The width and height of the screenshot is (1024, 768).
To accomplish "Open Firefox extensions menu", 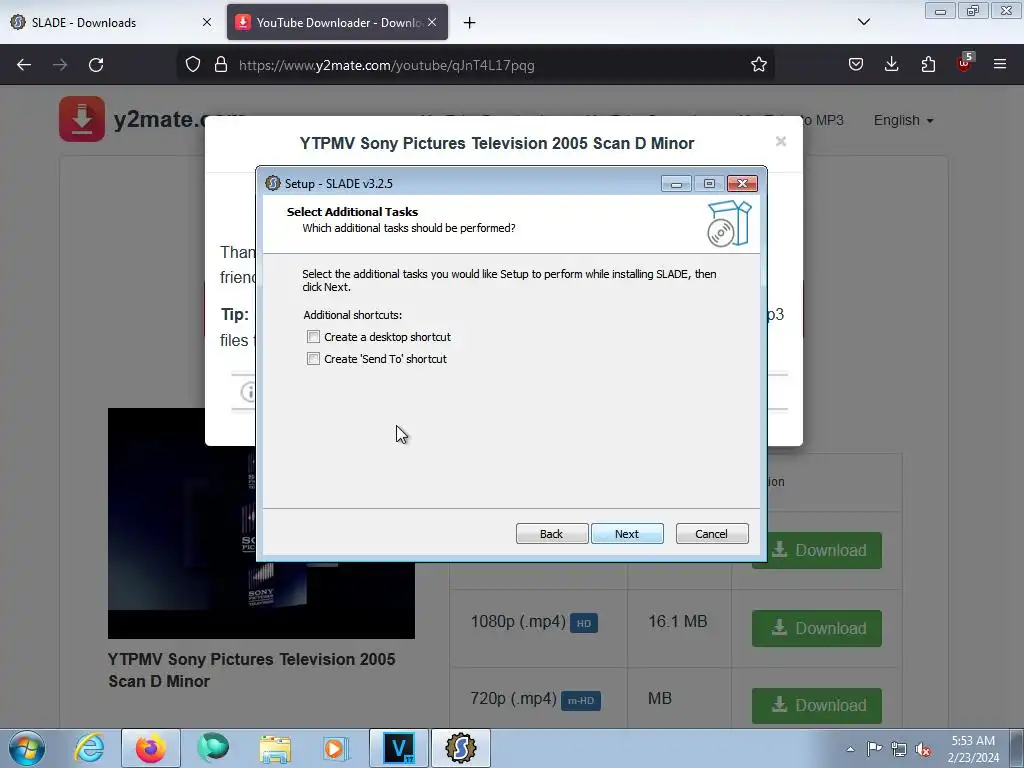I will click(x=928, y=65).
